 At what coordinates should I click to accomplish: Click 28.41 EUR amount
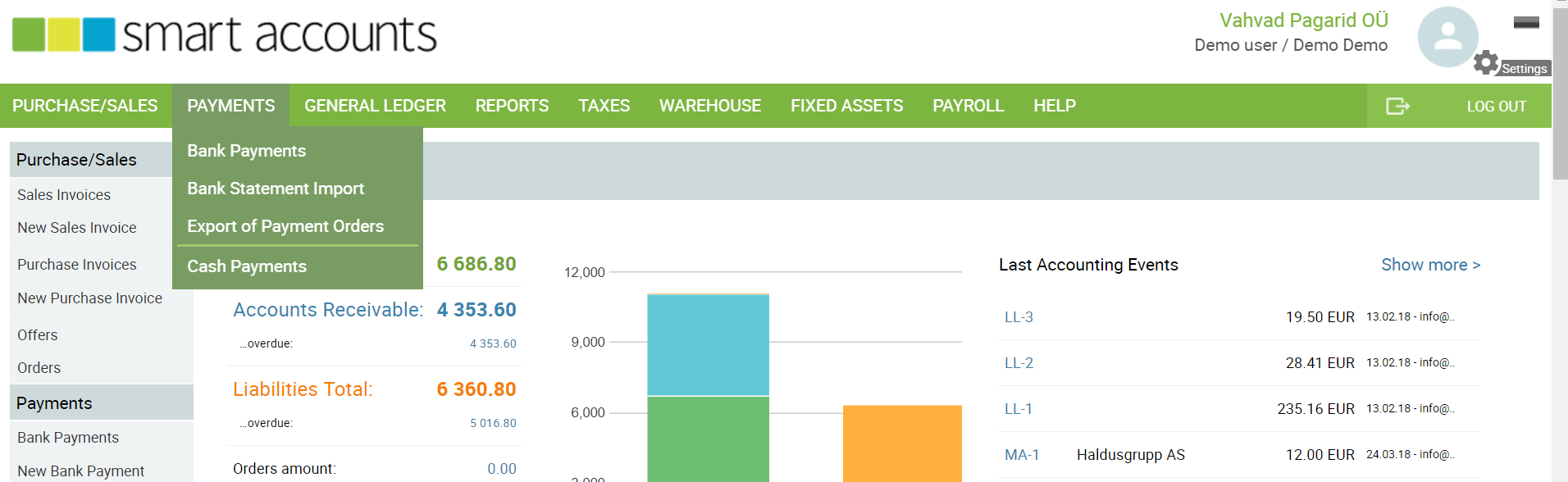1320,363
